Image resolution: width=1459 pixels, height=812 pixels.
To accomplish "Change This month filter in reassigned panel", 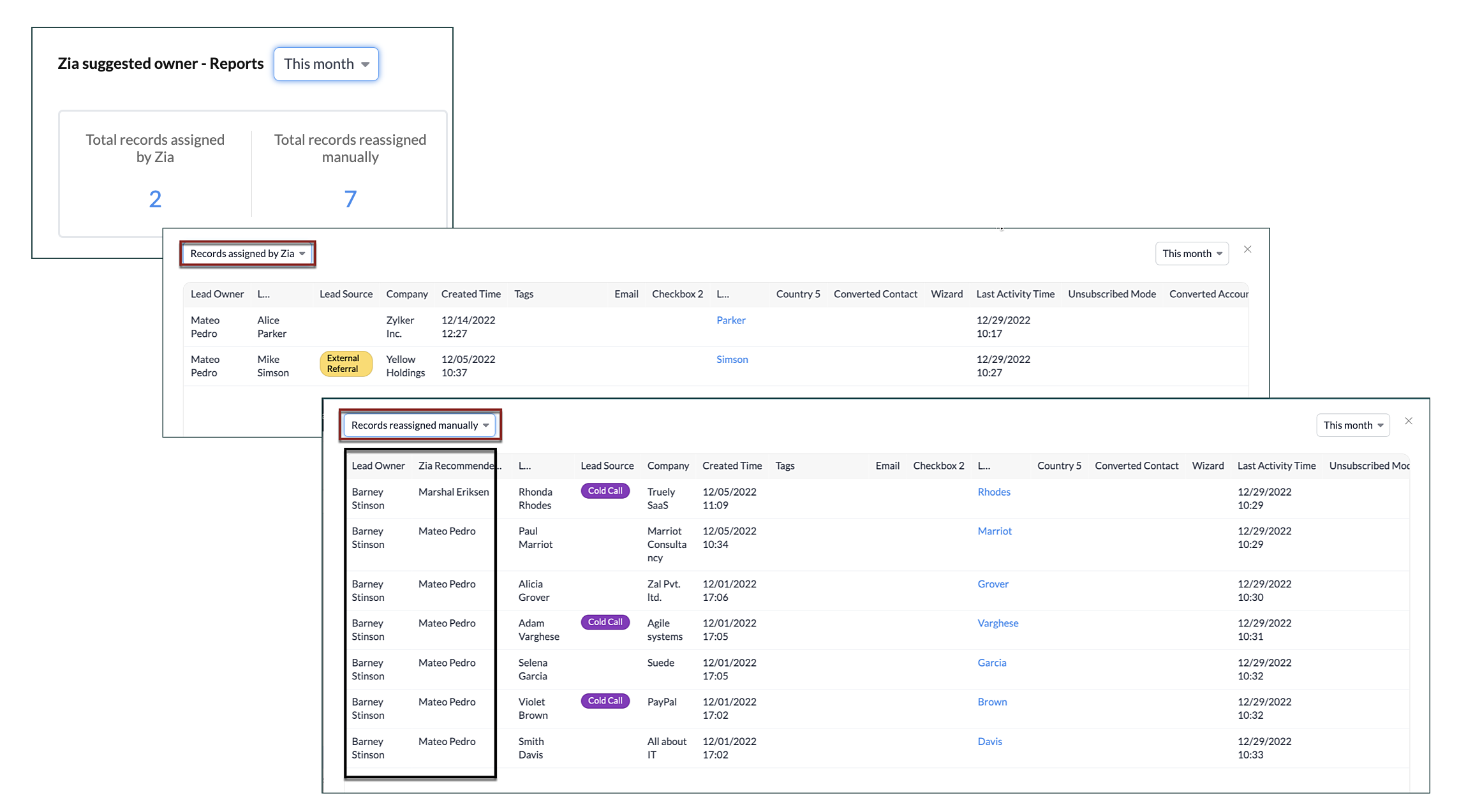I will 1352,425.
